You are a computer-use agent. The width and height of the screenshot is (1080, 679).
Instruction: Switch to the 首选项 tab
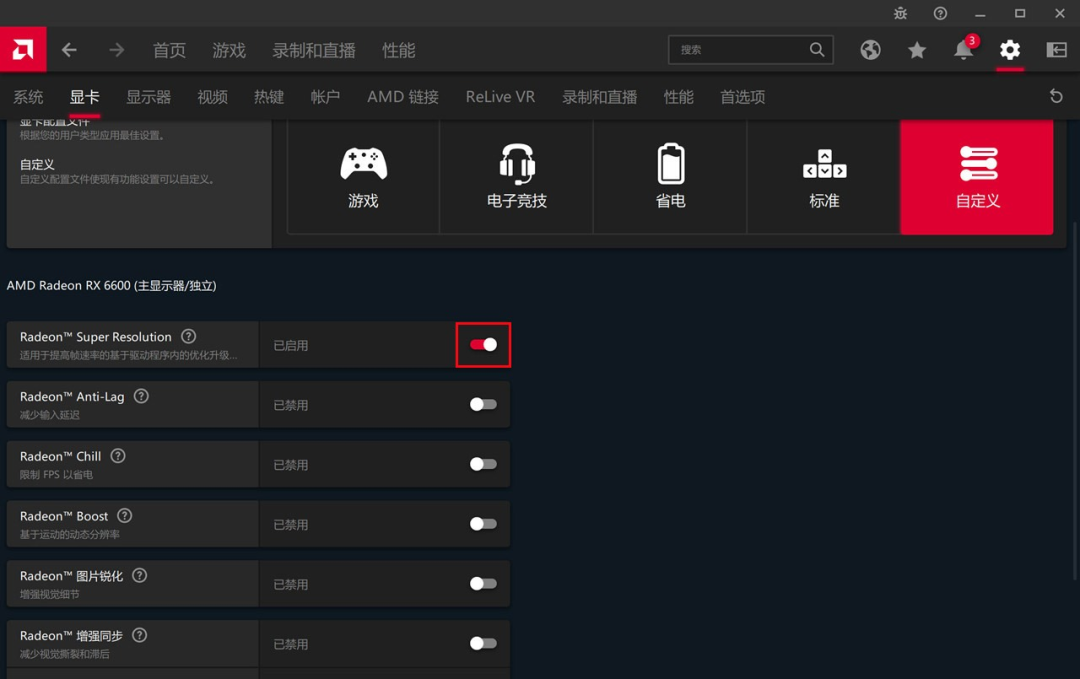[x=742, y=97]
